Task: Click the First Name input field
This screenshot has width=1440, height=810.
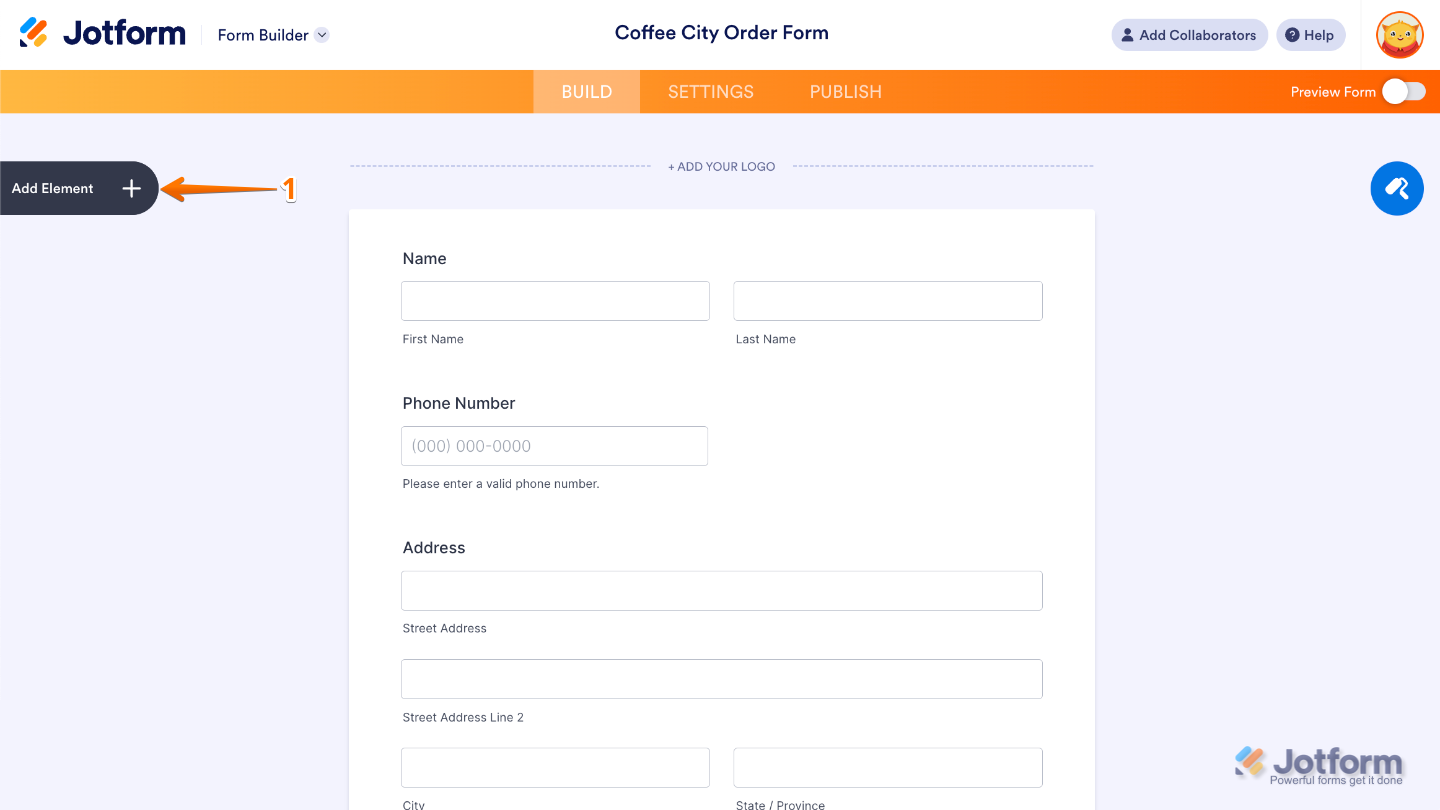Action: click(555, 301)
